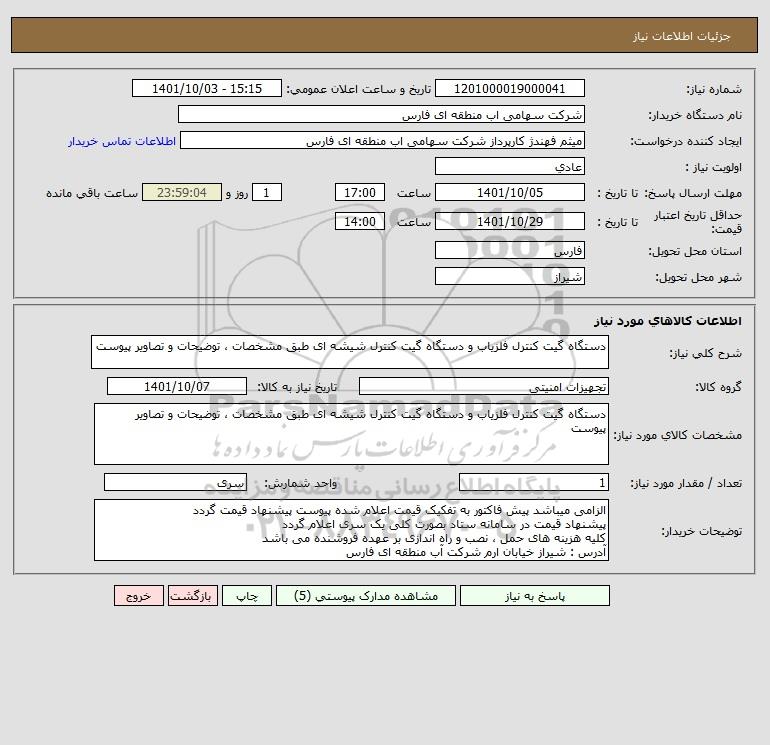Click price validity date 1401/10/29
The image size is (770, 745).
coord(510,221)
